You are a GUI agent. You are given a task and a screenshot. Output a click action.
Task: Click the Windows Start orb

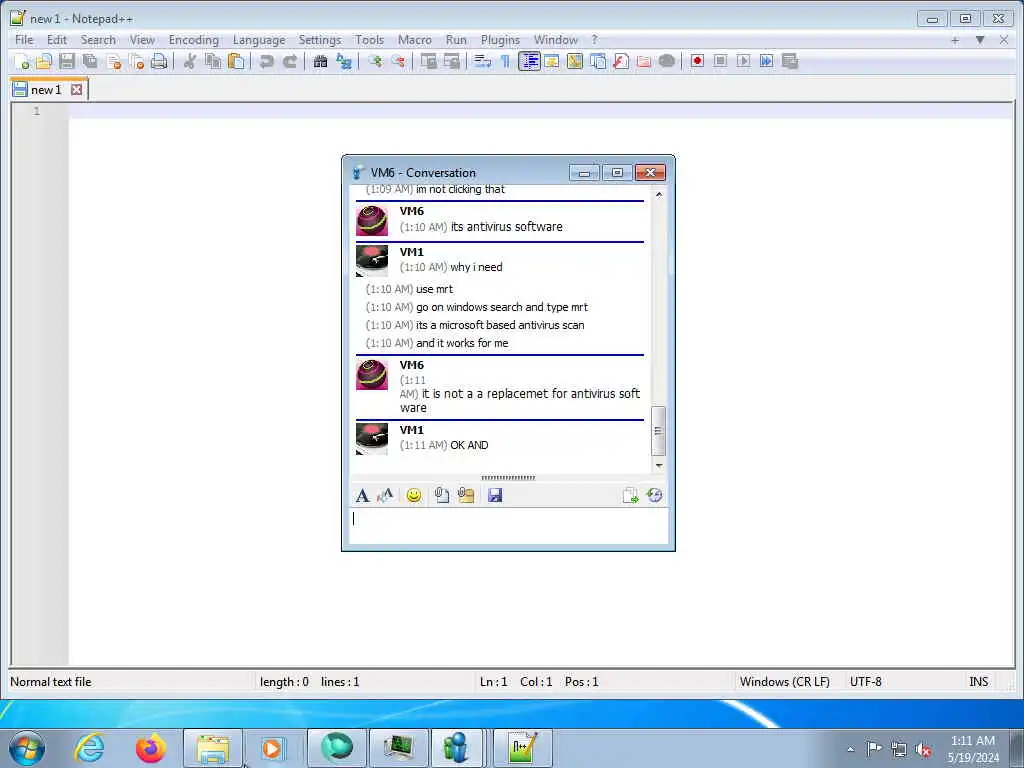click(26, 748)
